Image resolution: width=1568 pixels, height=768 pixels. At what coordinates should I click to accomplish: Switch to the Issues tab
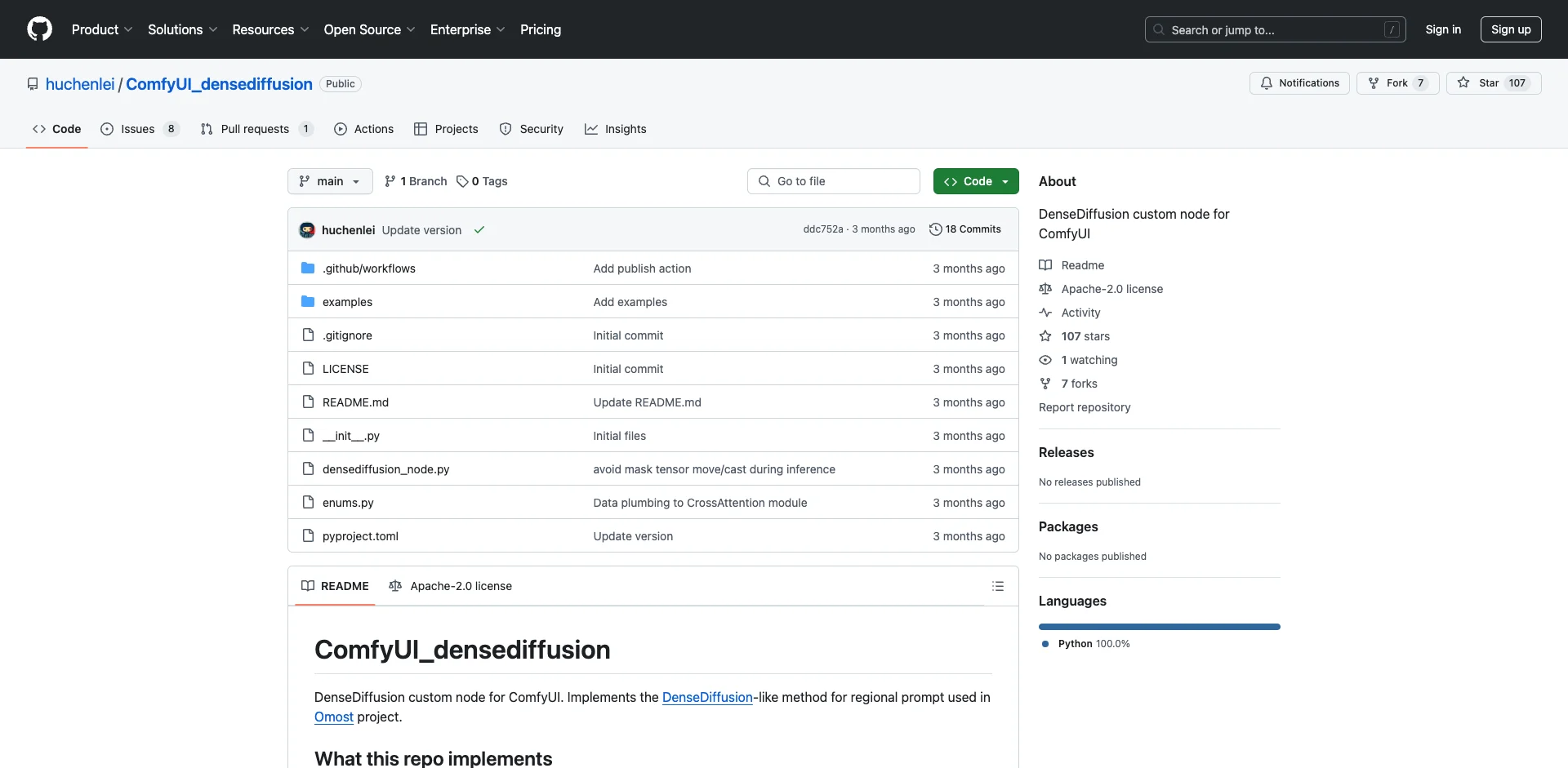click(x=140, y=129)
